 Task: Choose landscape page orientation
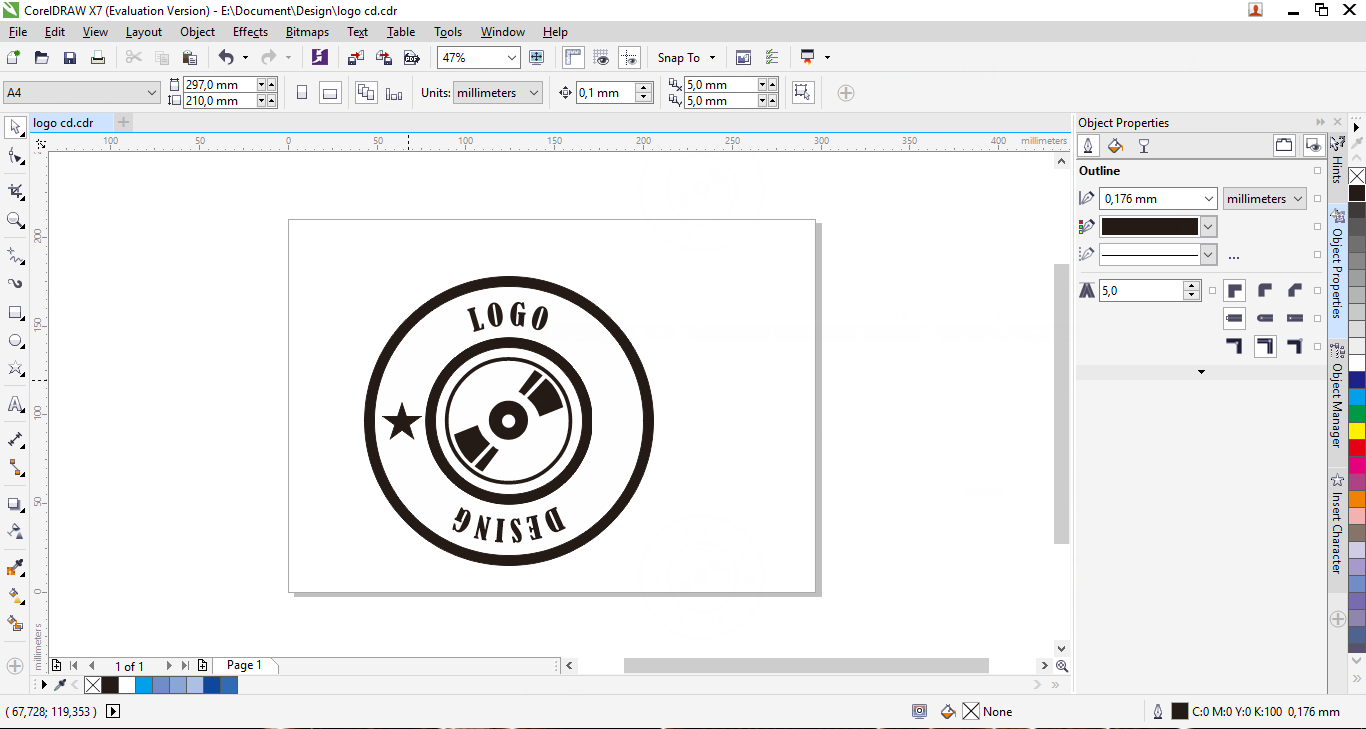330,93
